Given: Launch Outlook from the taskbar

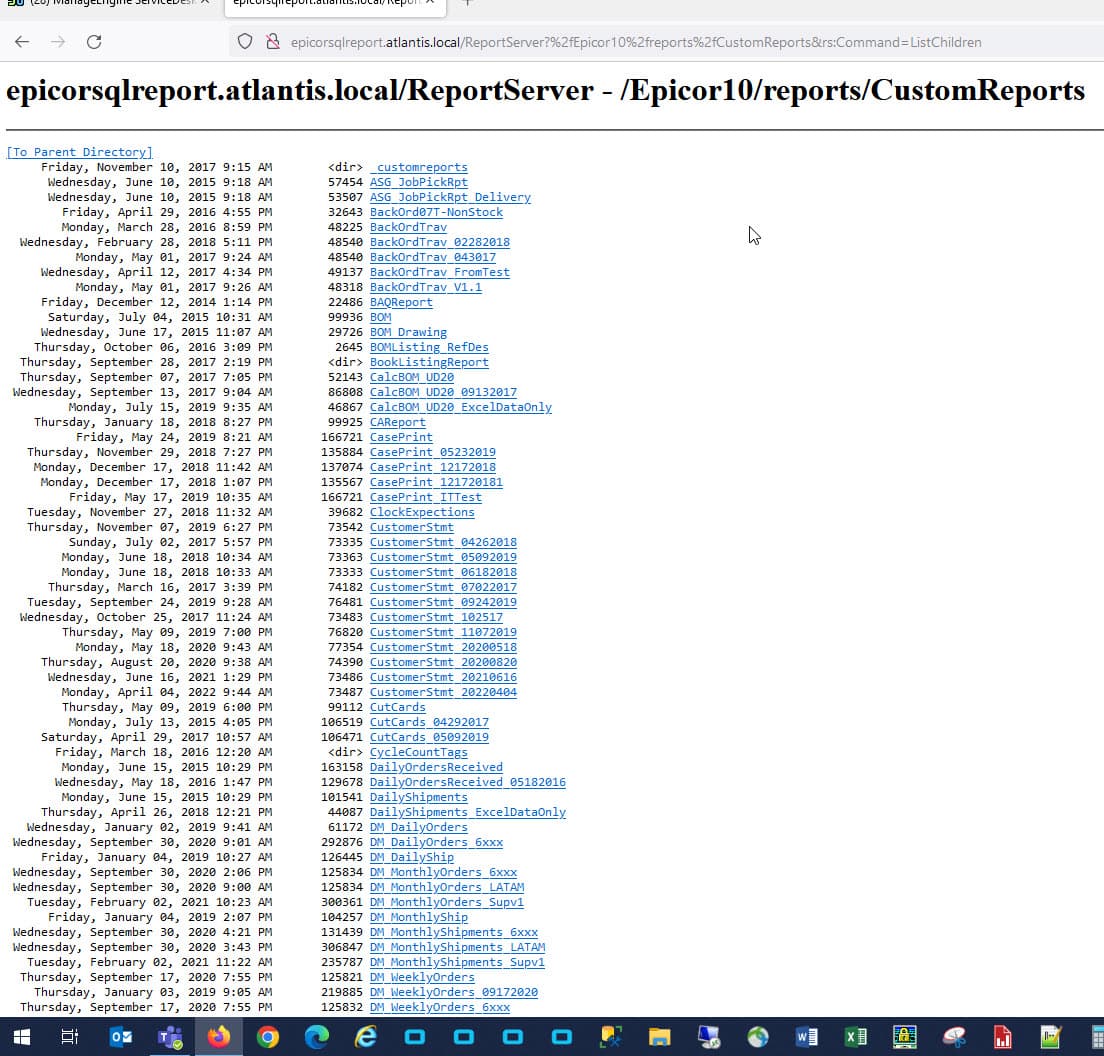Looking at the screenshot, I should [121, 1036].
